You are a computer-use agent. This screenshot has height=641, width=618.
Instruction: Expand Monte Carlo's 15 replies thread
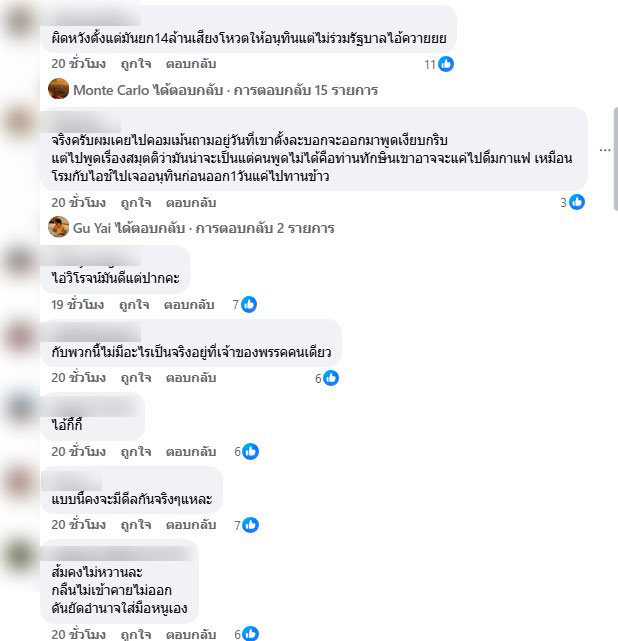[226, 90]
